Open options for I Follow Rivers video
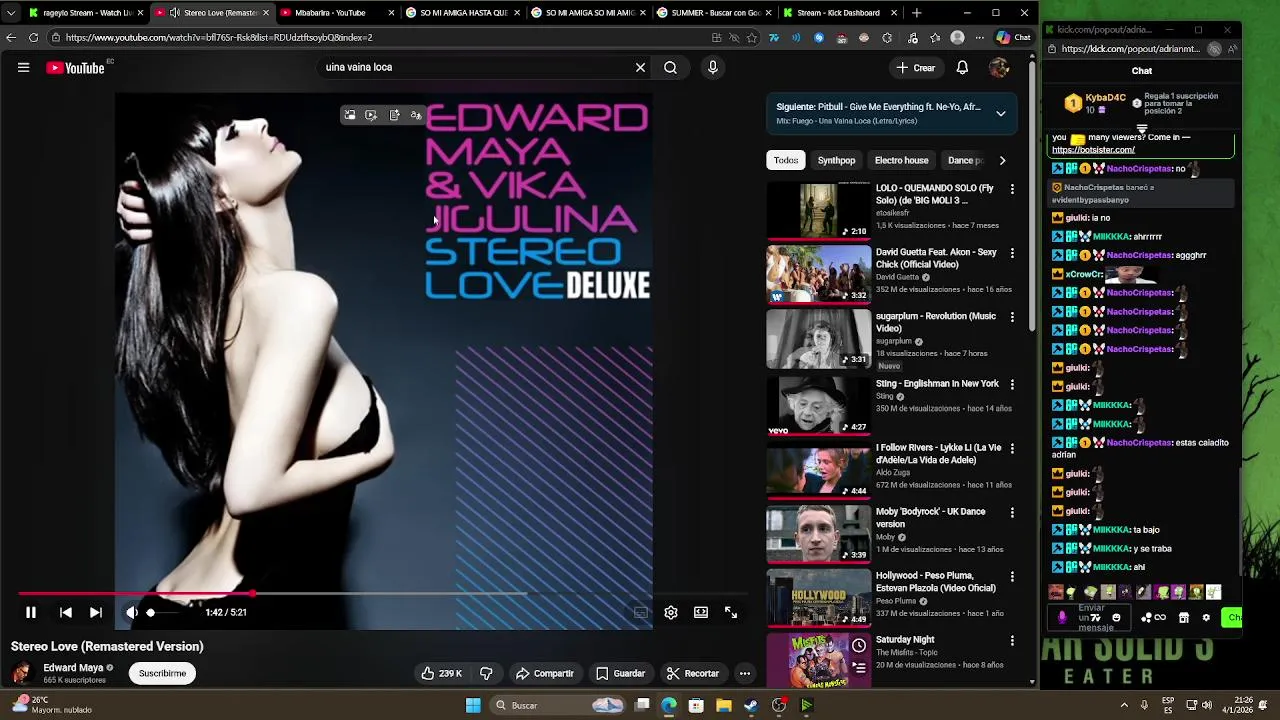Viewport: 1280px width, 720px height. [1011, 448]
